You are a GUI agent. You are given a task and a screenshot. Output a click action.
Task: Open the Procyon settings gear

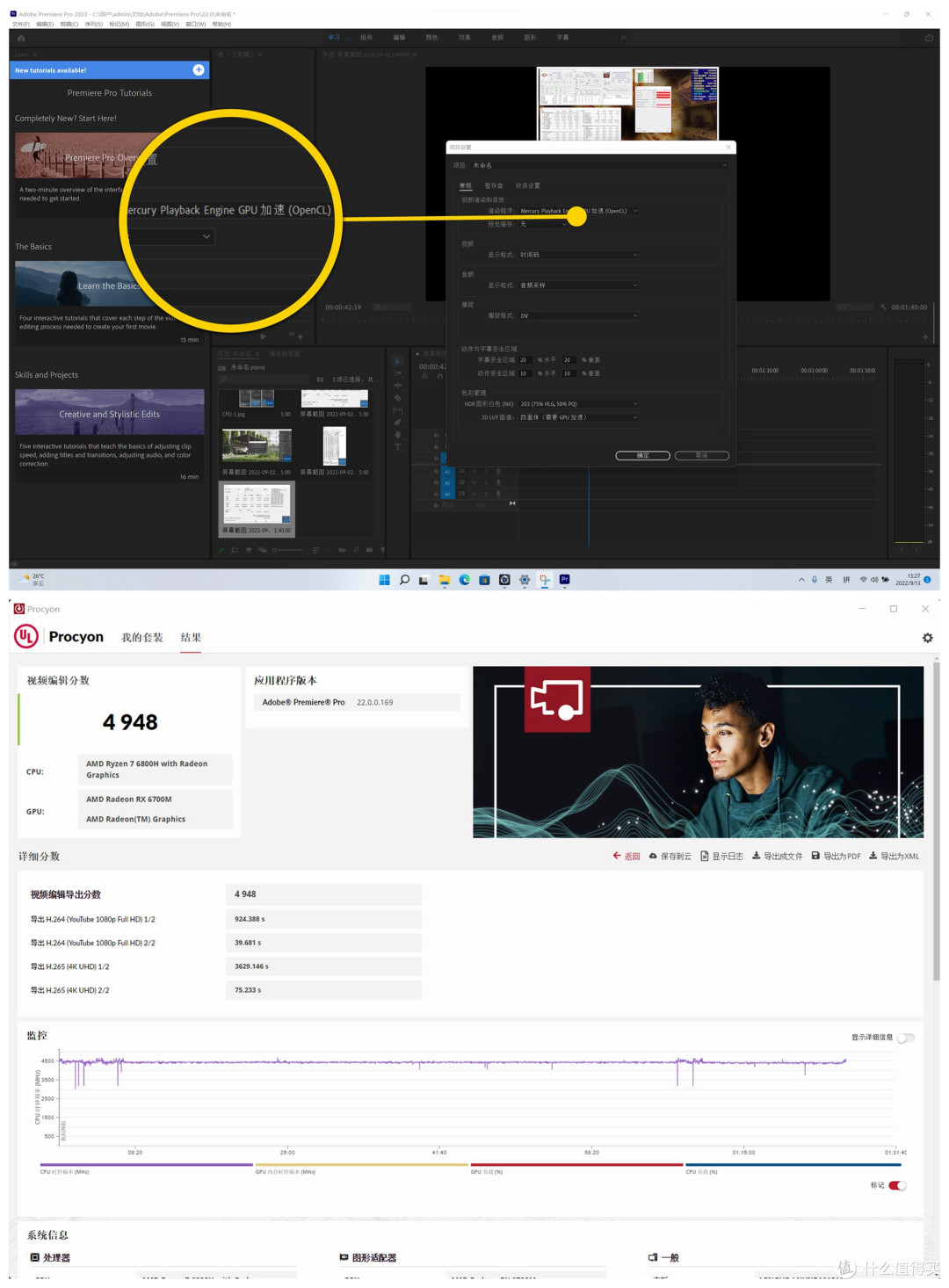click(x=928, y=638)
